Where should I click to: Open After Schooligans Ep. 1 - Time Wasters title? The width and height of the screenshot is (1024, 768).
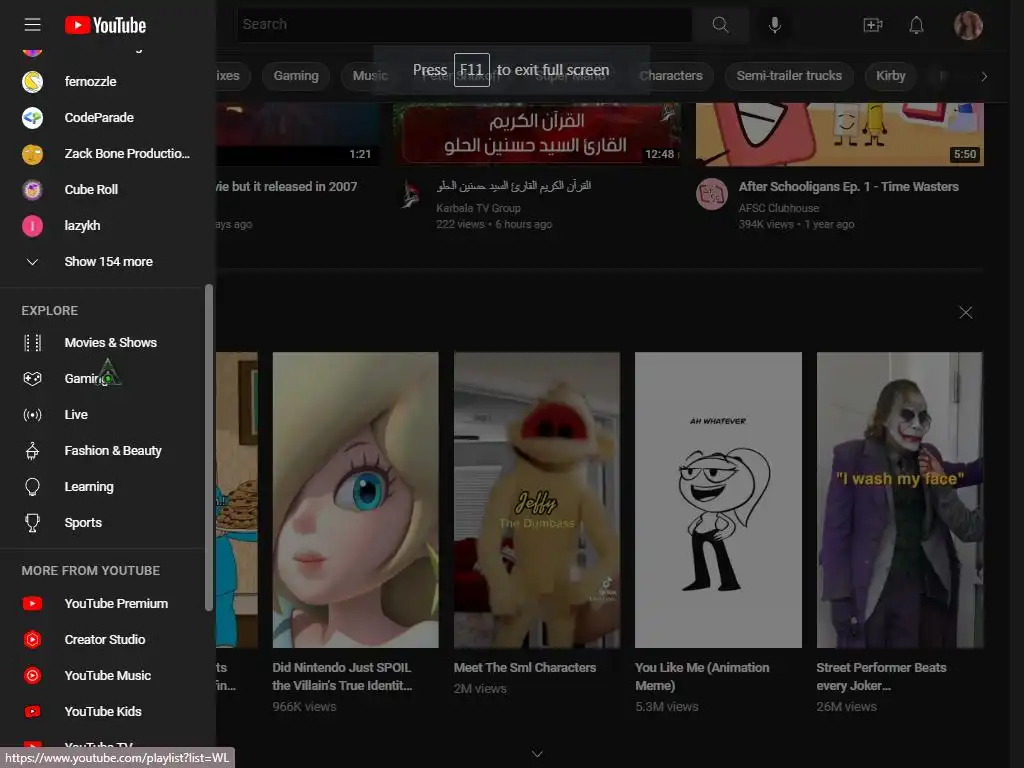coord(848,187)
